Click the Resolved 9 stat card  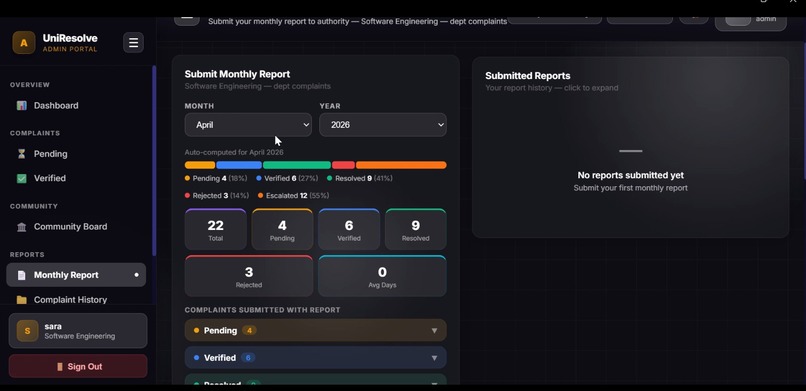click(x=416, y=229)
